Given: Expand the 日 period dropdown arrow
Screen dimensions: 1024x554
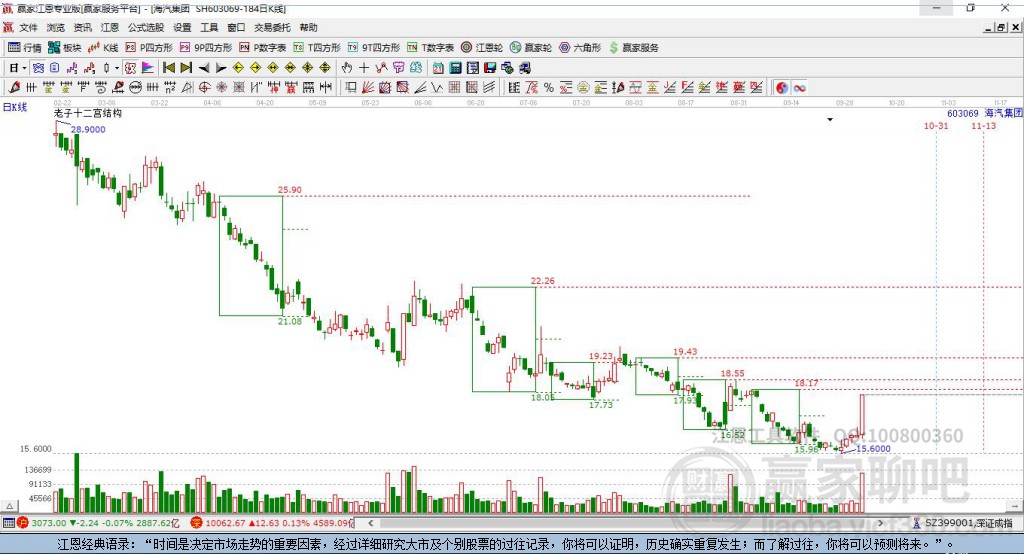Looking at the screenshot, I should click(24, 68).
